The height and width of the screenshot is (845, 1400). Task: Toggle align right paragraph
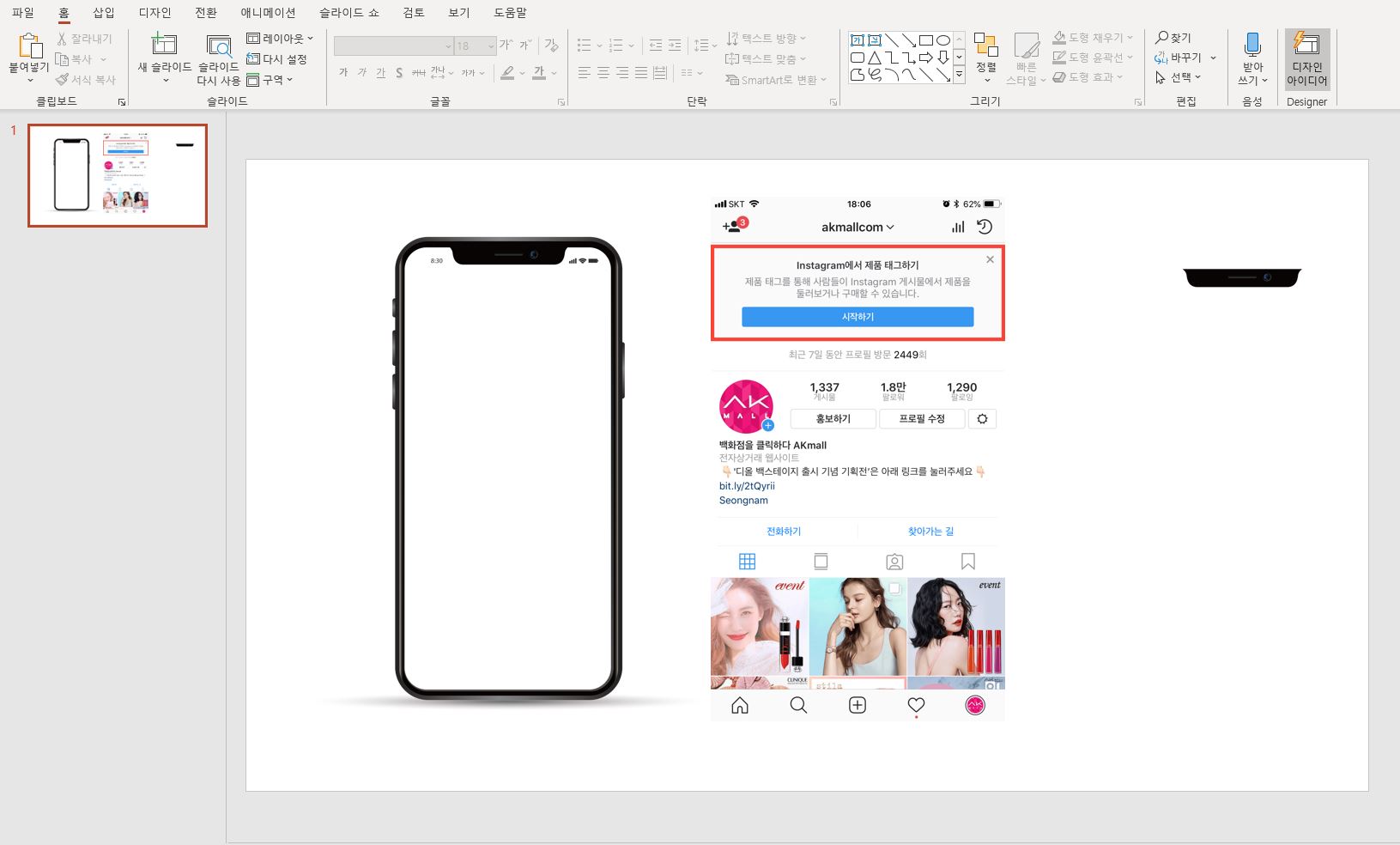coord(622,73)
